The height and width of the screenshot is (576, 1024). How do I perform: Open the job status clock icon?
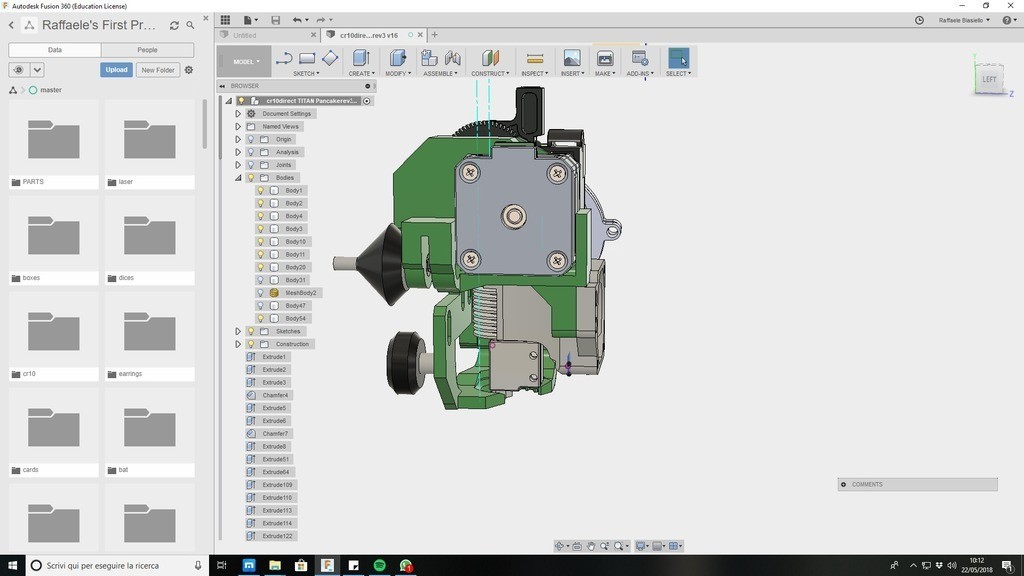click(919, 20)
